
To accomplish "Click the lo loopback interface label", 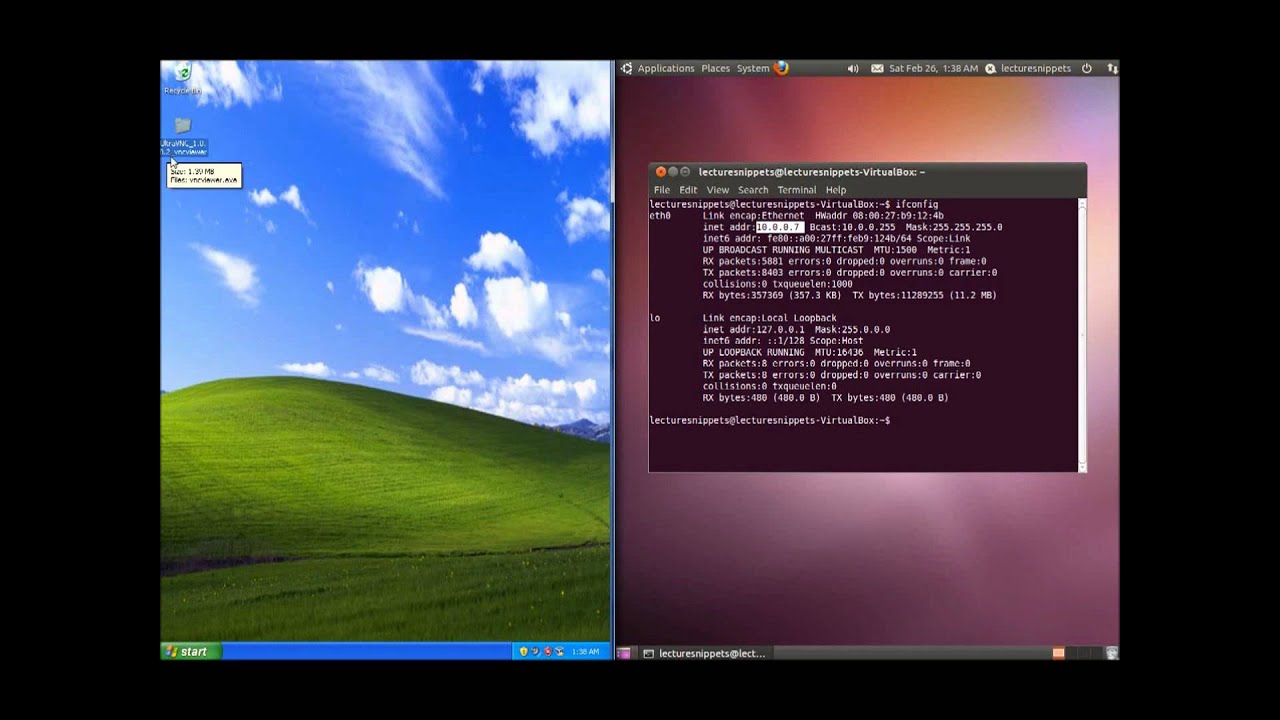I will pyautogui.click(x=655, y=318).
